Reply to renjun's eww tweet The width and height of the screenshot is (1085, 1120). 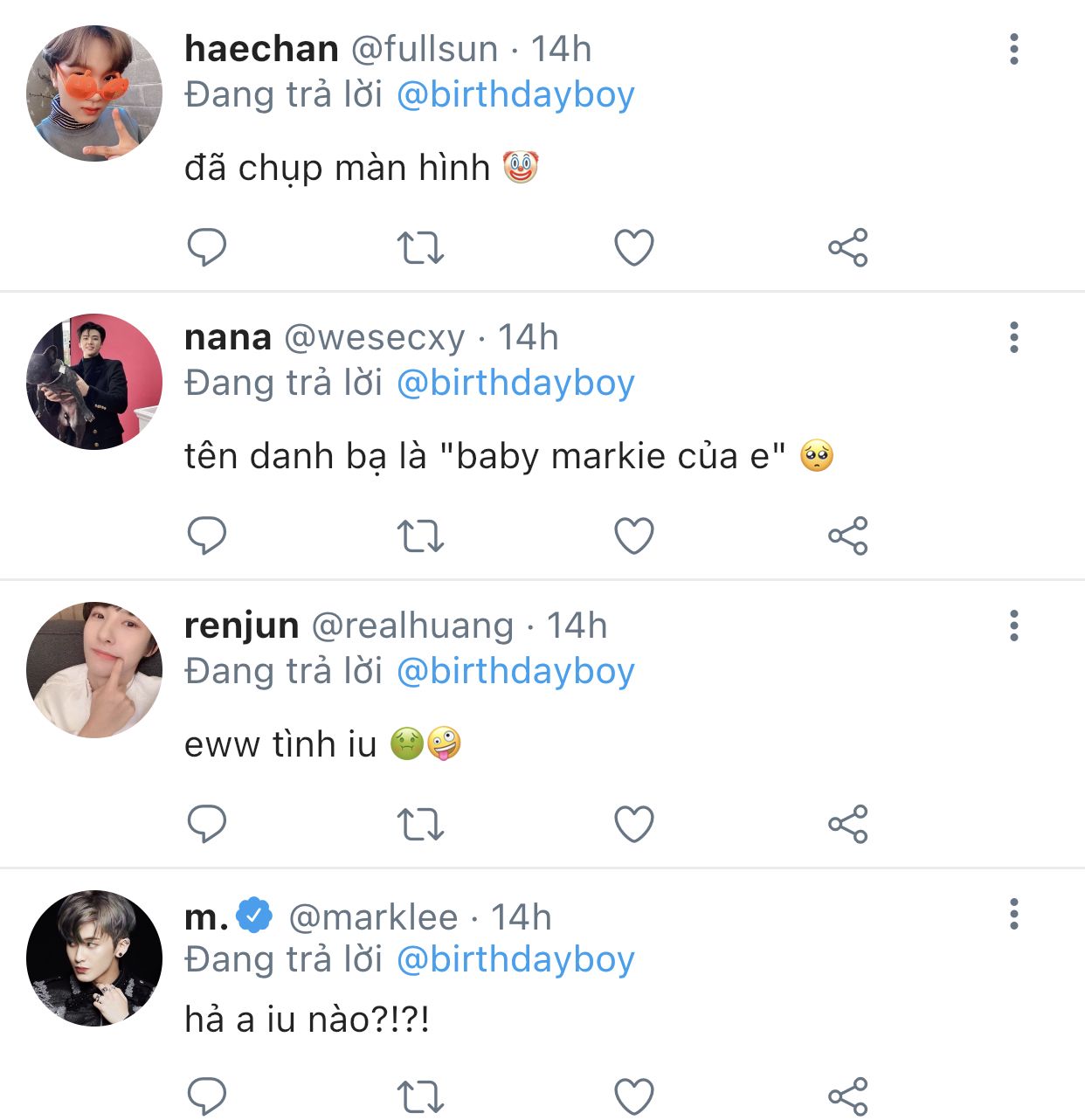(207, 824)
